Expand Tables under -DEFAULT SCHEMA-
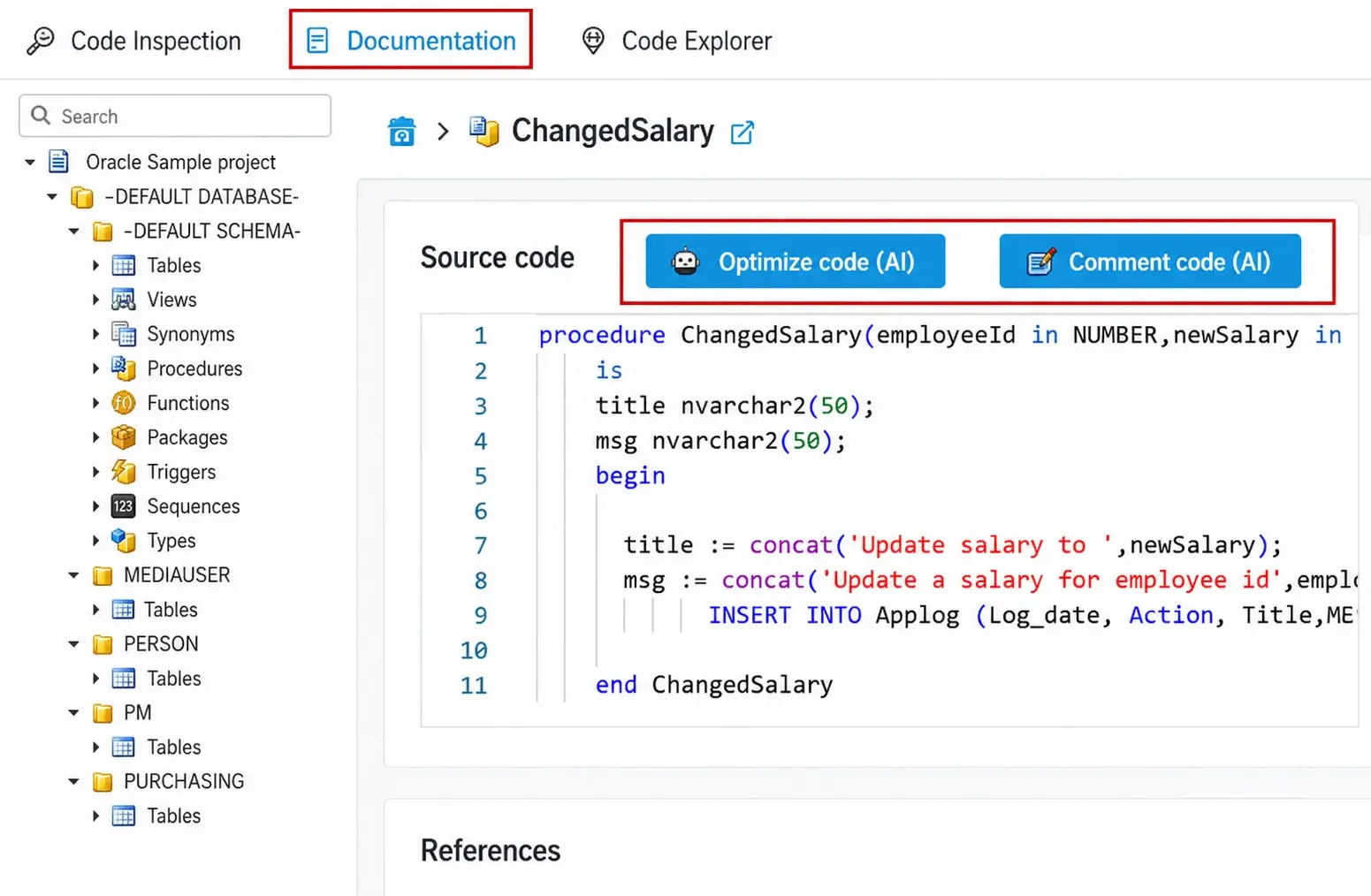1371x896 pixels. (95, 265)
